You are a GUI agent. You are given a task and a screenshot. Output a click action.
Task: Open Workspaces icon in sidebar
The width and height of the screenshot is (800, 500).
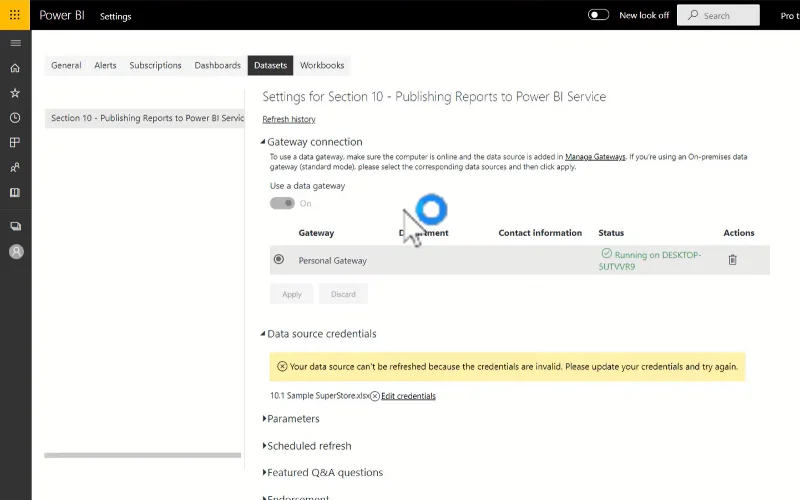pyautogui.click(x=15, y=226)
